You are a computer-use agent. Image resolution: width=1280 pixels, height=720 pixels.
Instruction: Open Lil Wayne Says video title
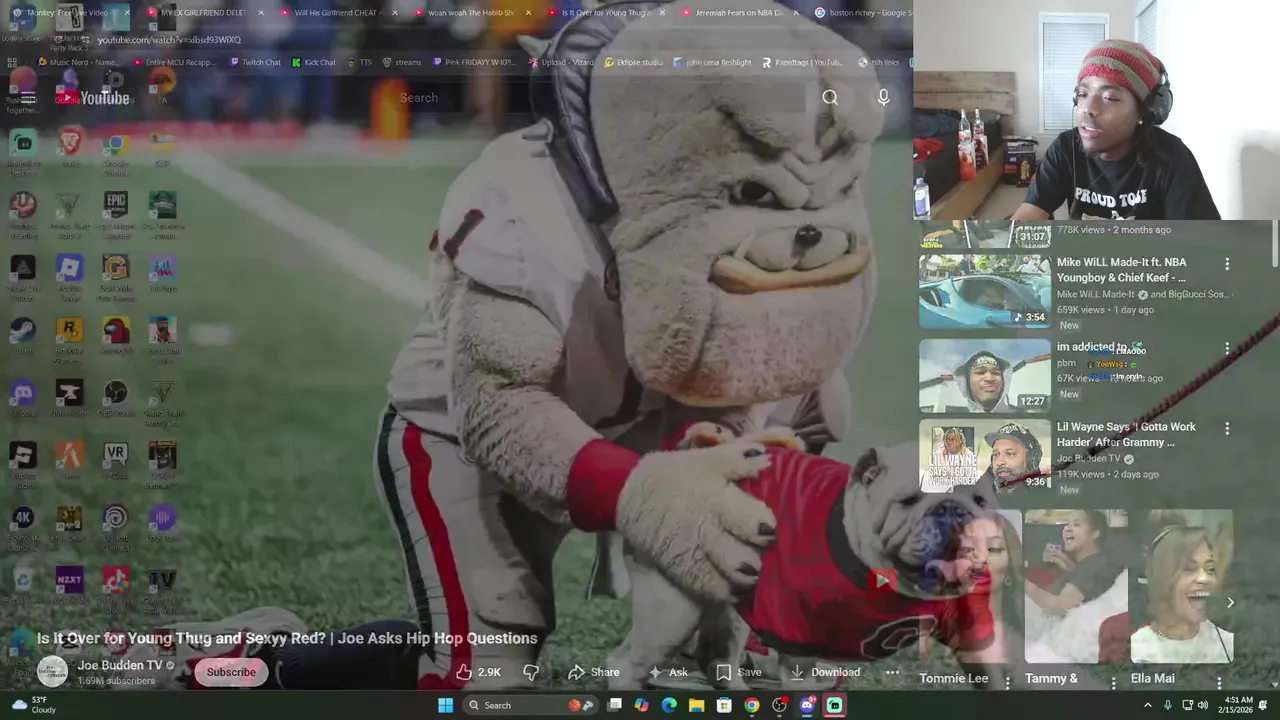(x=1126, y=434)
